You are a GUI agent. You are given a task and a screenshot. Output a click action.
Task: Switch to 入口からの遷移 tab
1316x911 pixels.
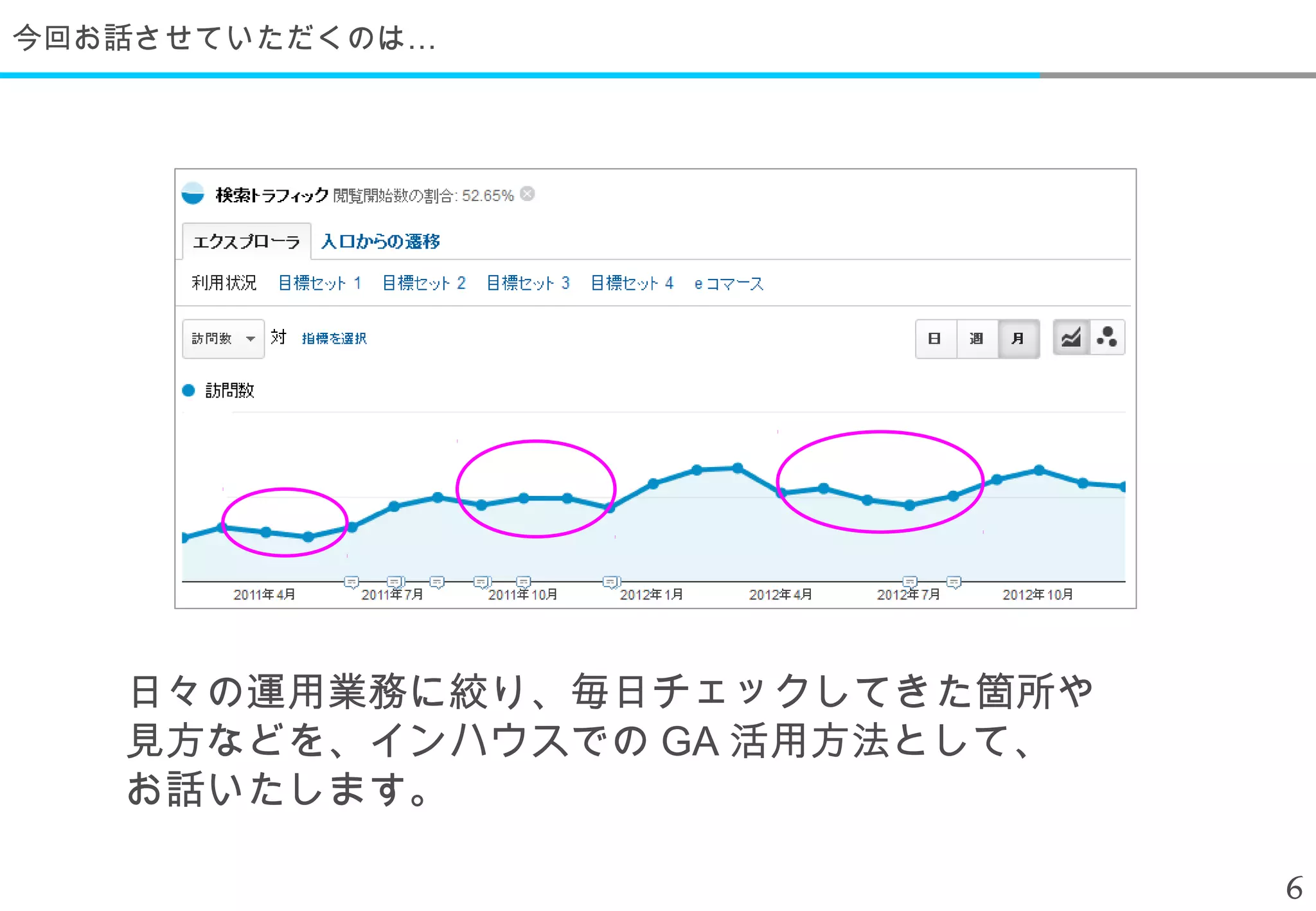point(380,242)
